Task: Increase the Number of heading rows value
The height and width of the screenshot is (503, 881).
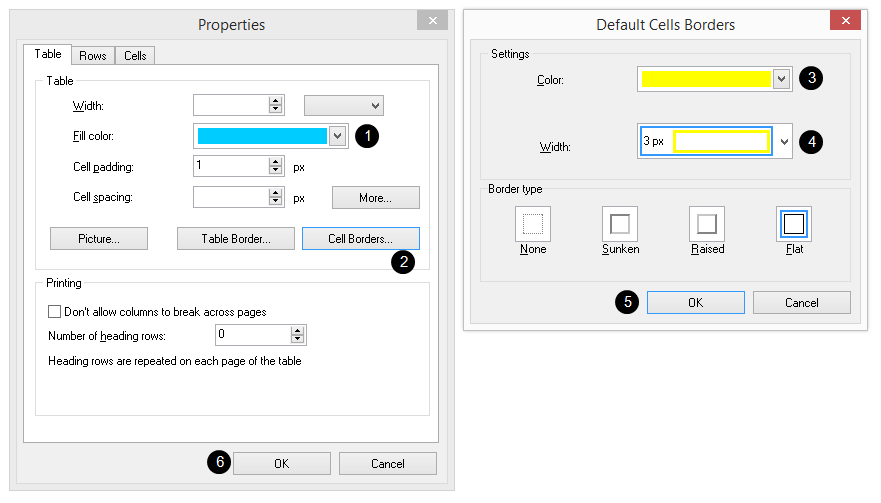Action: 297,330
